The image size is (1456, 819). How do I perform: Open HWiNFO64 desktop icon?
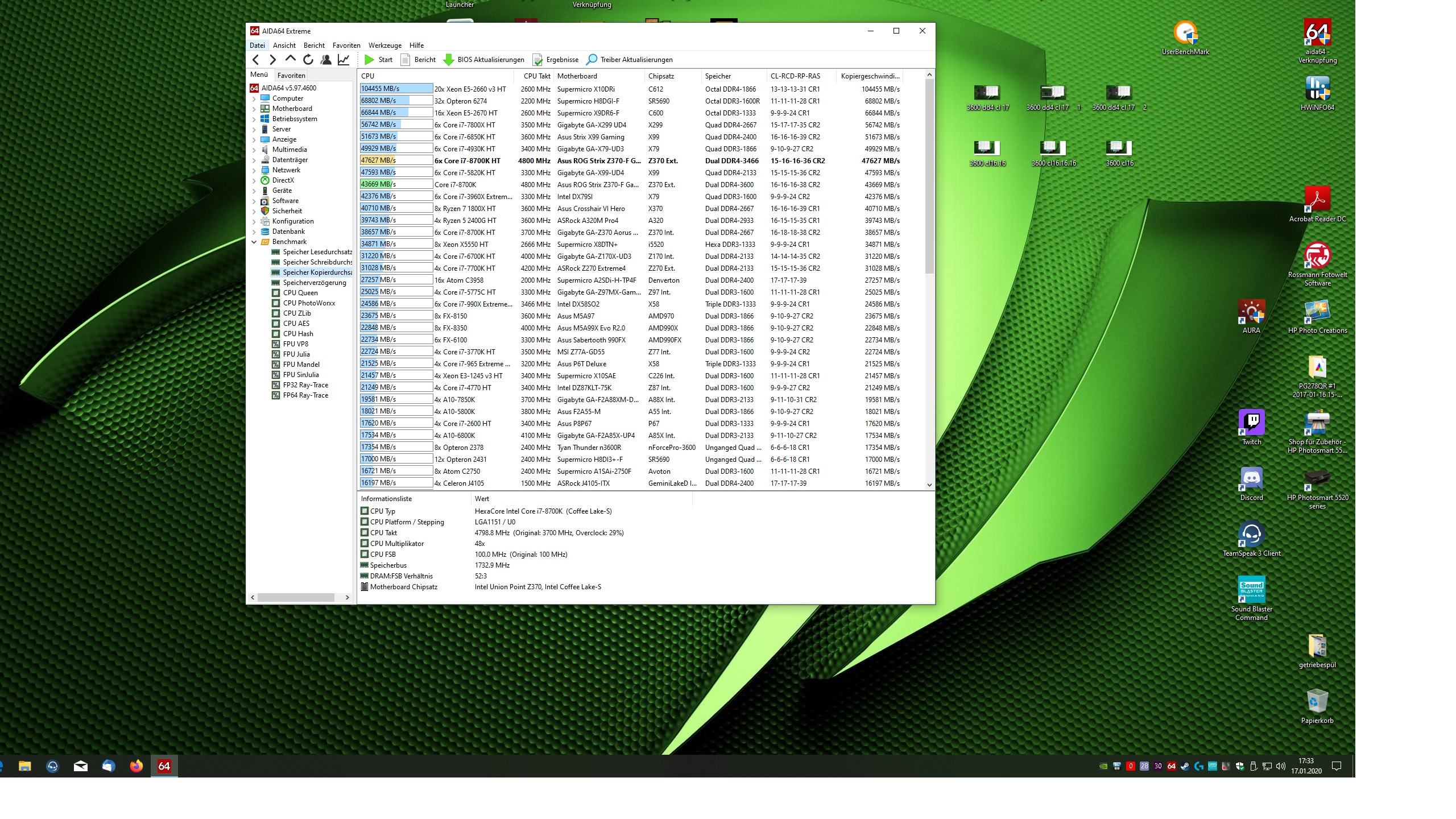(1317, 93)
